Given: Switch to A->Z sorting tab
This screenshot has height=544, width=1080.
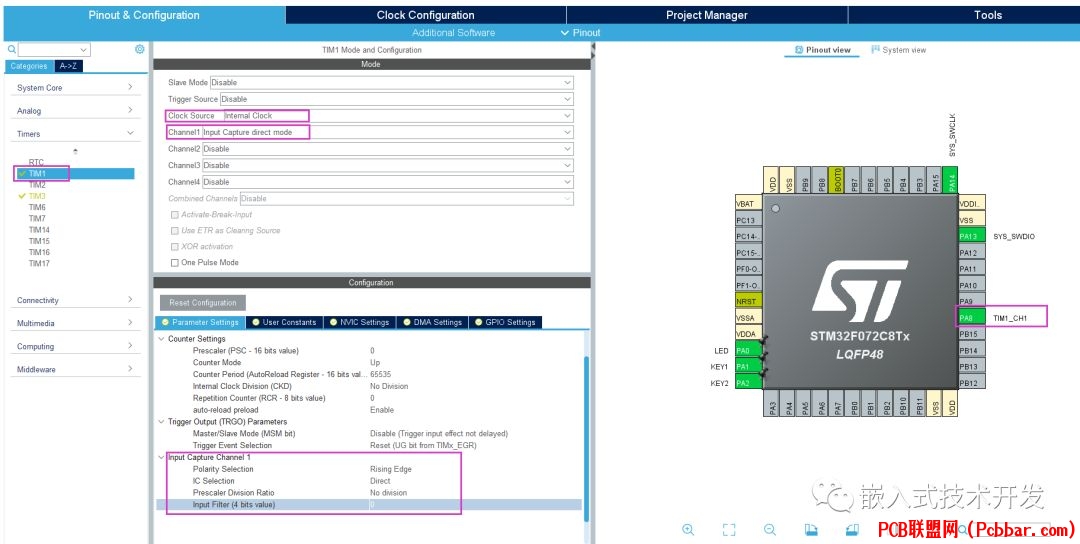Looking at the screenshot, I should (x=68, y=66).
